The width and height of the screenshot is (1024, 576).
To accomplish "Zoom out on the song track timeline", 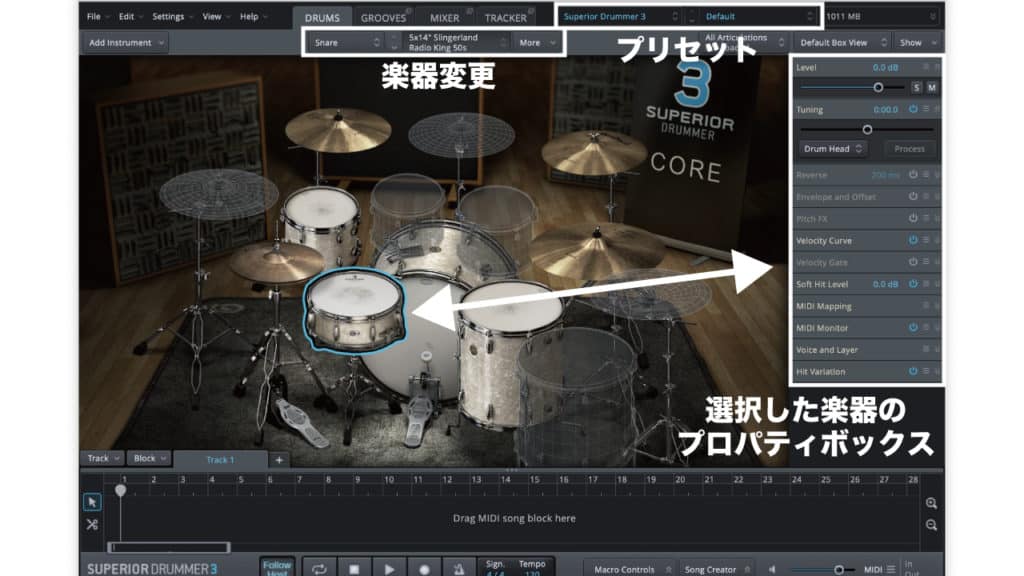I will click(931, 525).
